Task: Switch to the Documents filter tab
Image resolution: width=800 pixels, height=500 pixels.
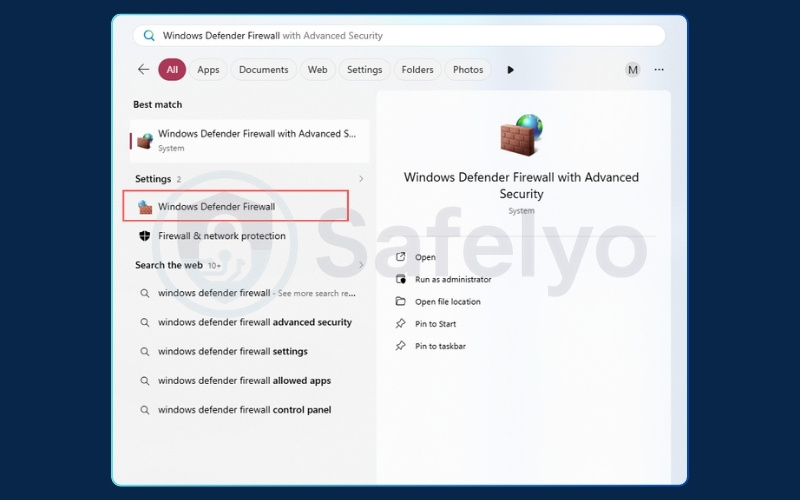Action: click(263, 69)
